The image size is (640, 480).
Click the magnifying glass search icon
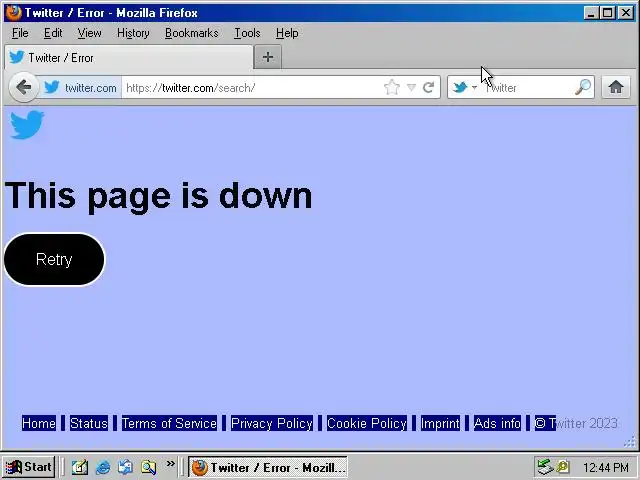pos(582,87)
